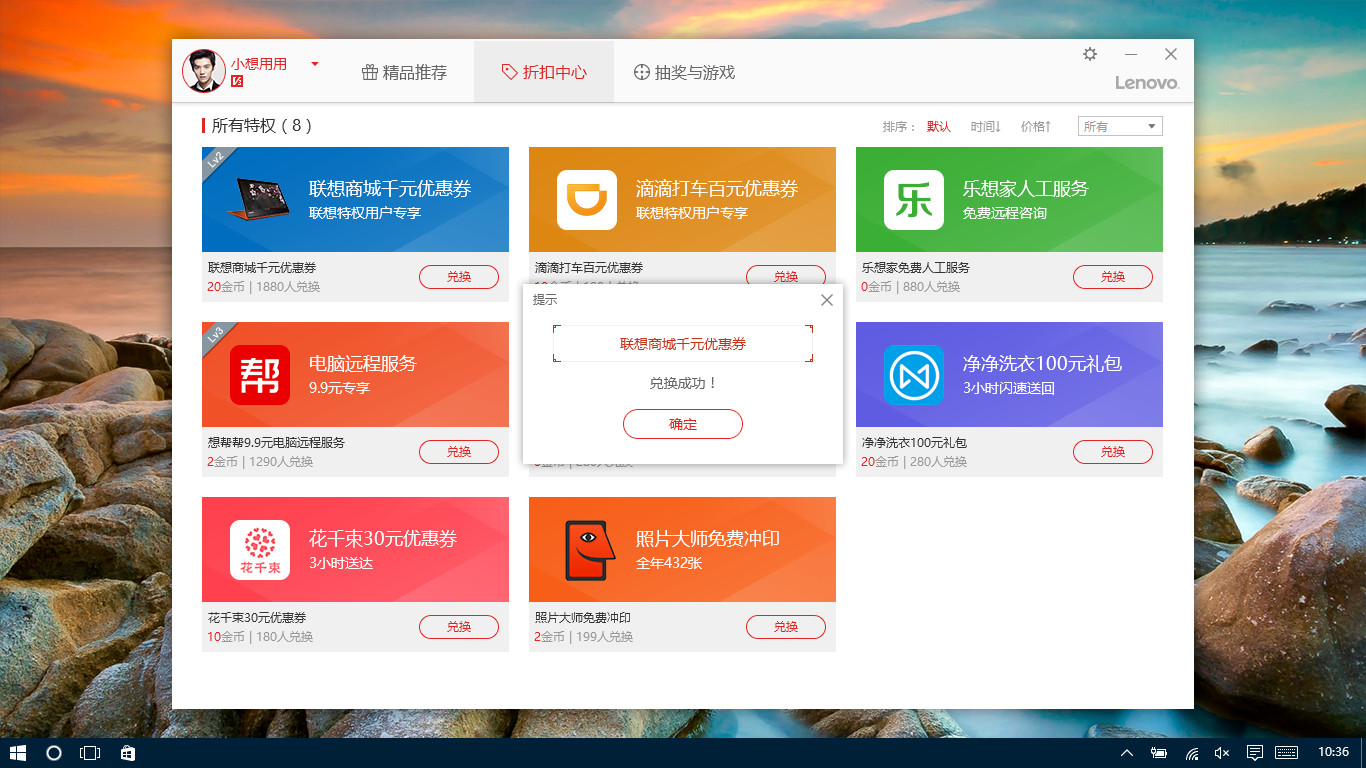
Task: Click 联想商城千元优惠券 text in the dialog
Action: point(683,344)
